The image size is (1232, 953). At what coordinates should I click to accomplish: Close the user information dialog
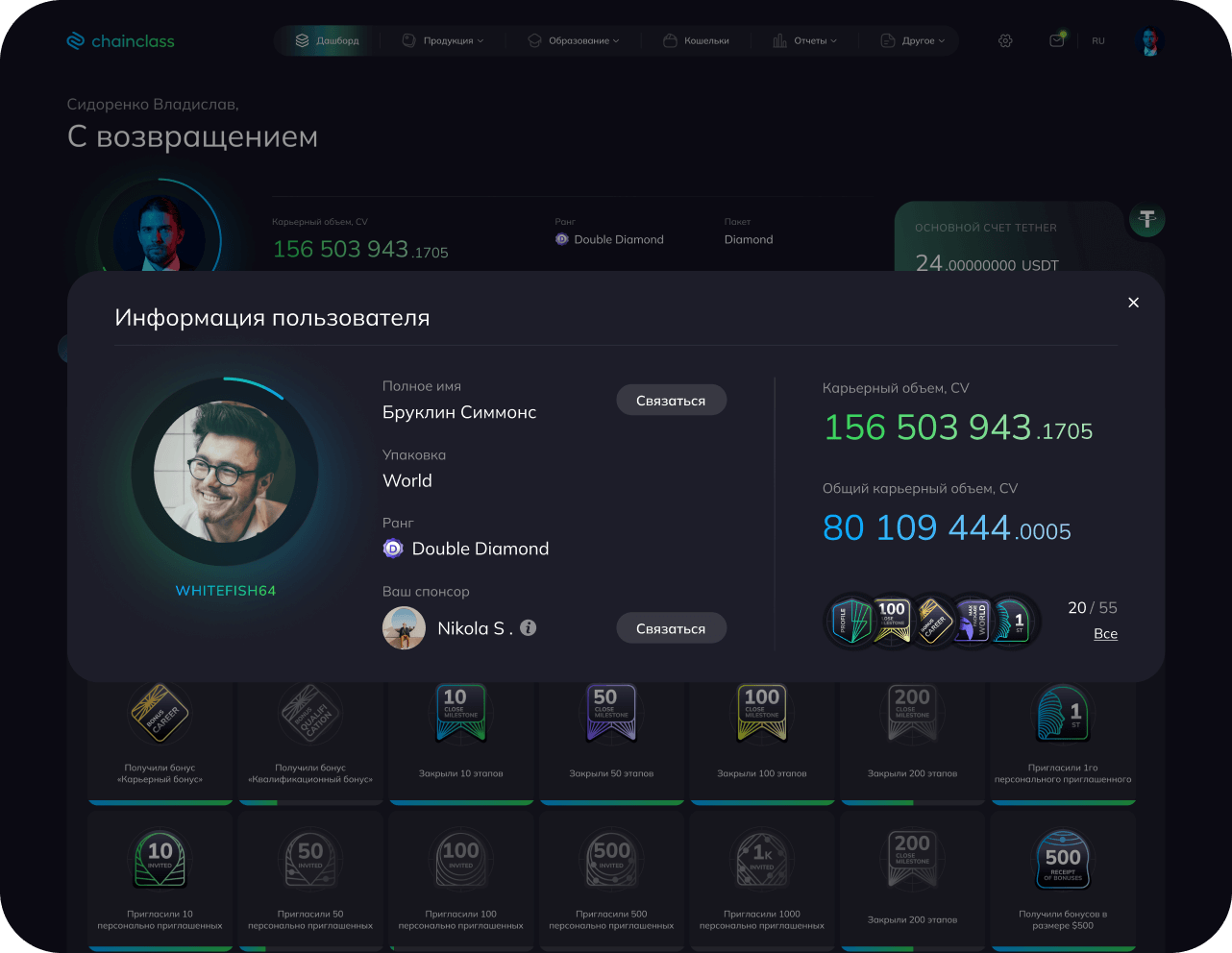pyautogui.click(x=1133, y=303)
